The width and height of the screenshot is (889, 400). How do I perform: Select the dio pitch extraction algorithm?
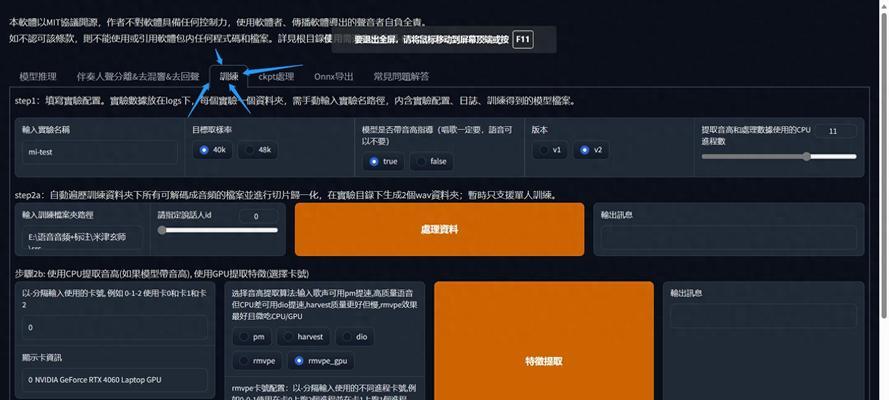click(x=354, y=337)
